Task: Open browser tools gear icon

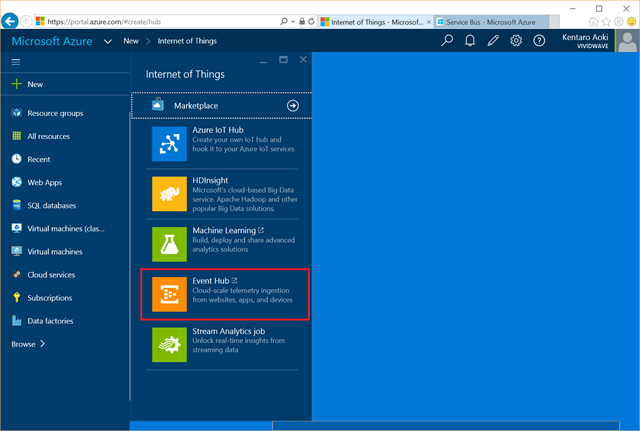Action: [x=619, y=22]
